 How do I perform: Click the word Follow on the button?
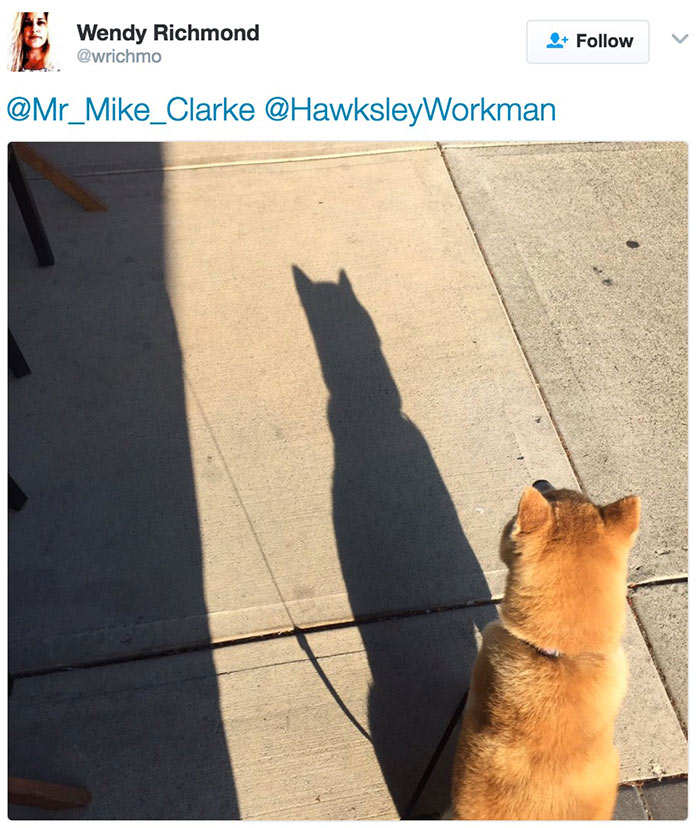click(x=604, y=41)
